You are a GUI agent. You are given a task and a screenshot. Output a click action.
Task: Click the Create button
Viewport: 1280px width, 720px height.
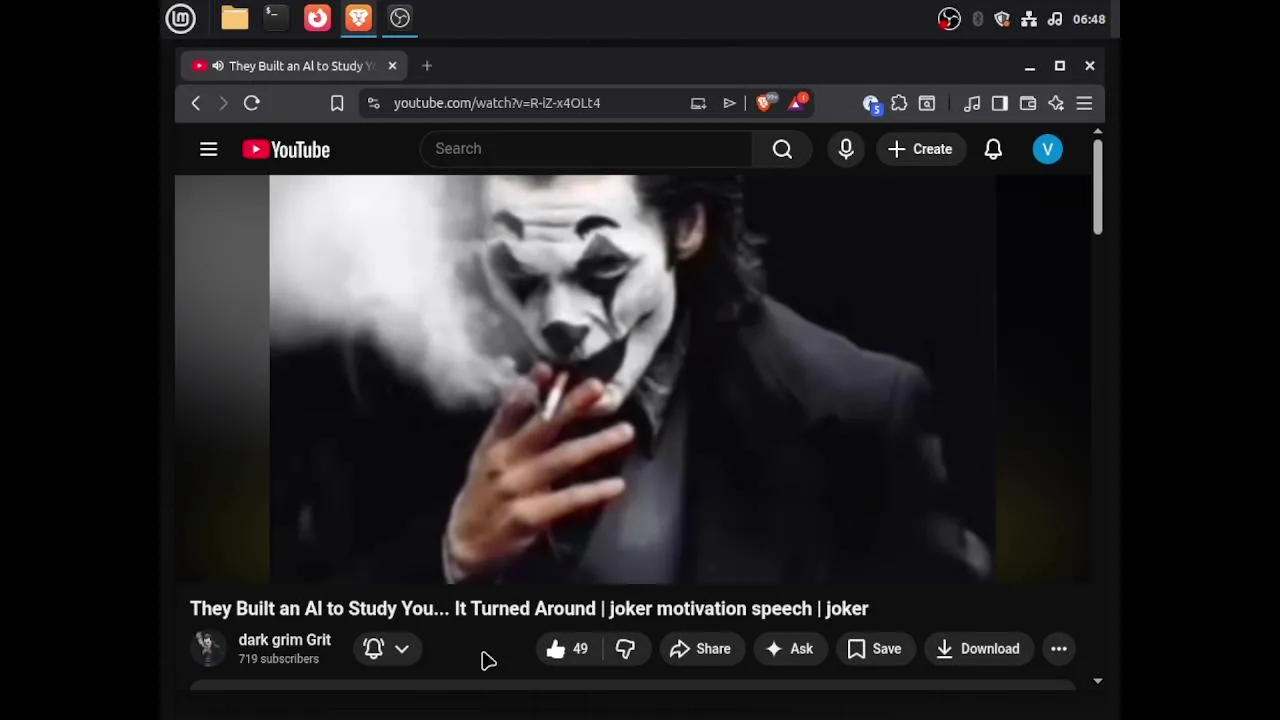pyautogui.click(x=920, y=149)
